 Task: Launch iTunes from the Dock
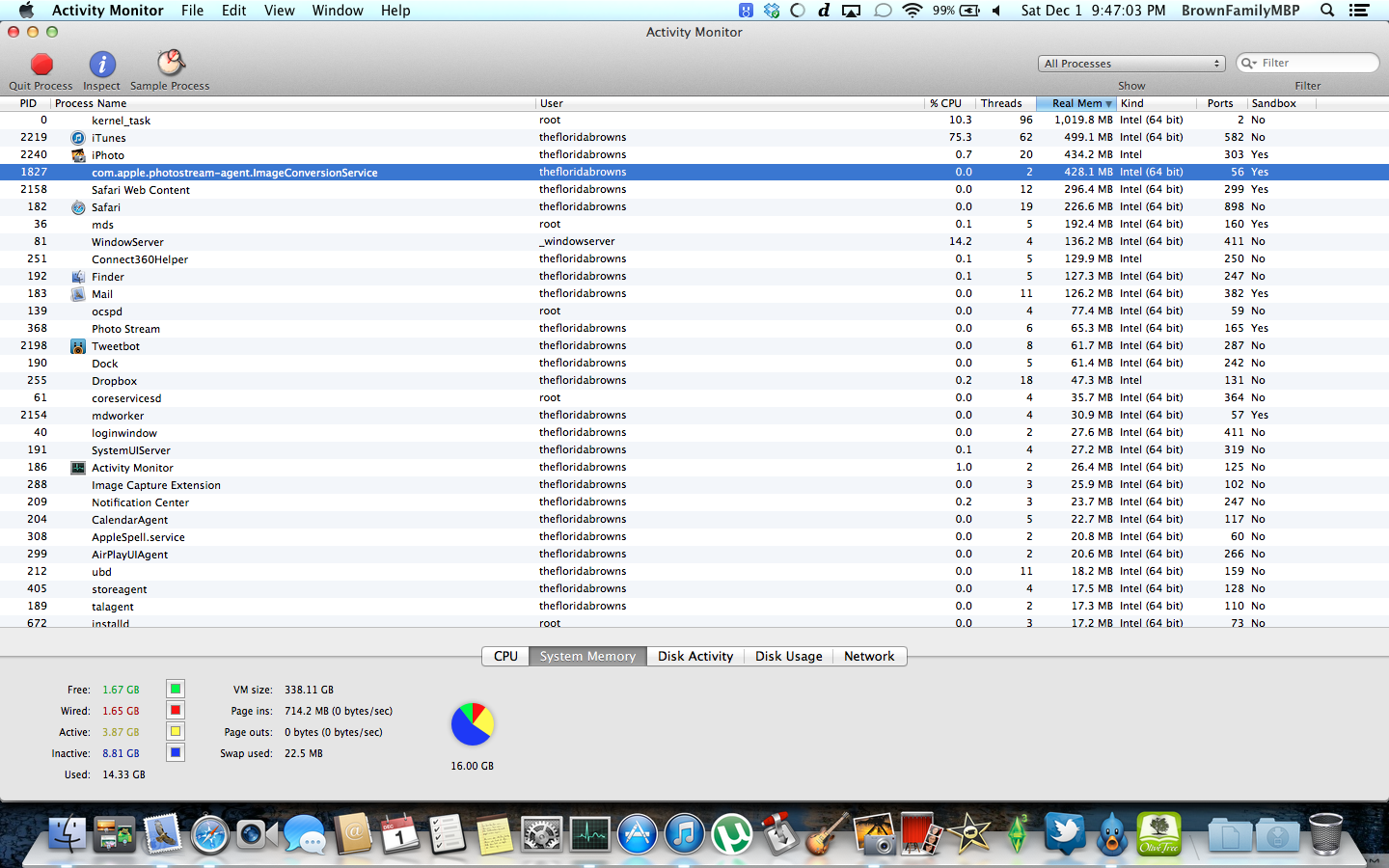(685, 834)
